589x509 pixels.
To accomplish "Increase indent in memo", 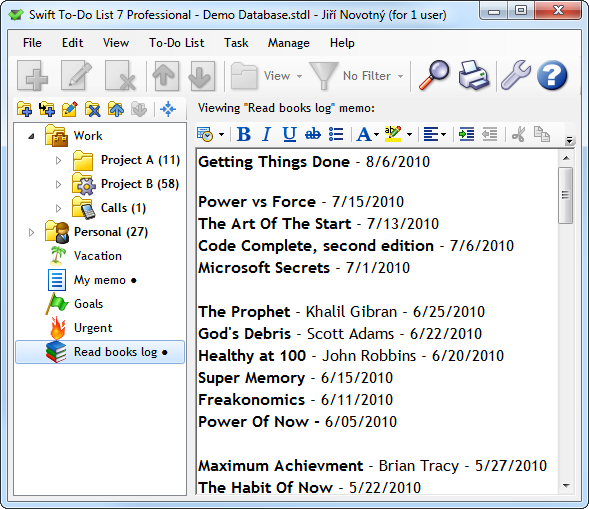I will [467, 134].
